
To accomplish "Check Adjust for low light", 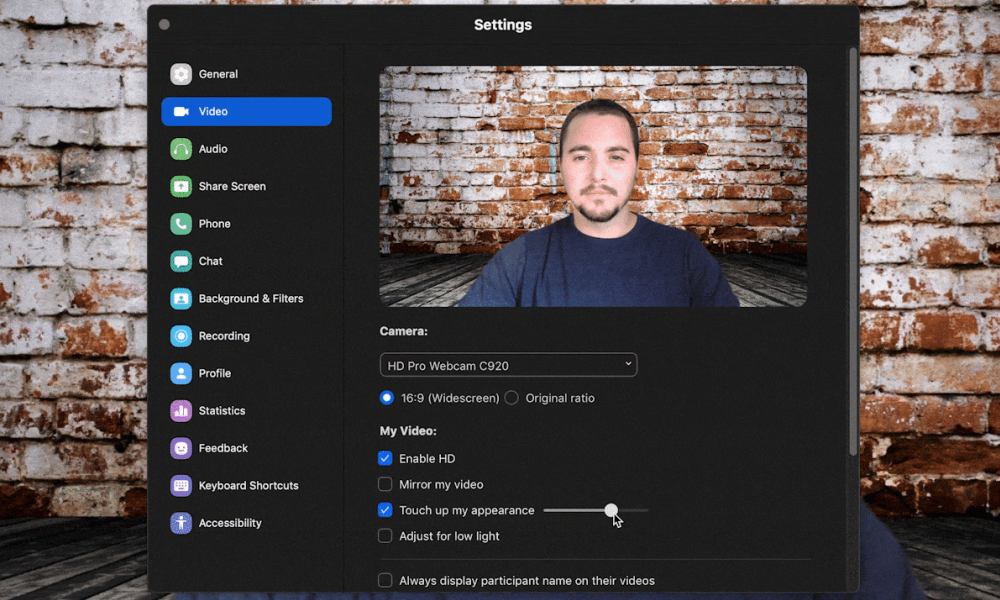I will (x=385, y=536).
